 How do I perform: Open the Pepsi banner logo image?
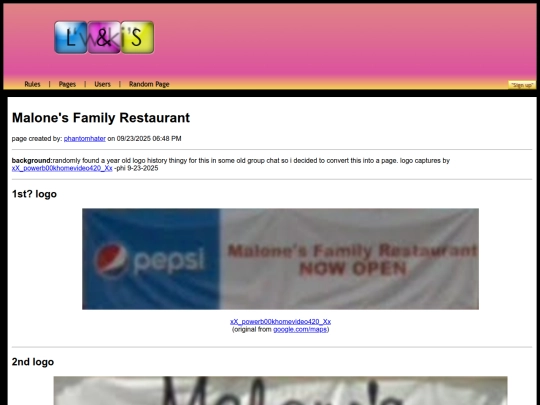(x=280, y=259)
